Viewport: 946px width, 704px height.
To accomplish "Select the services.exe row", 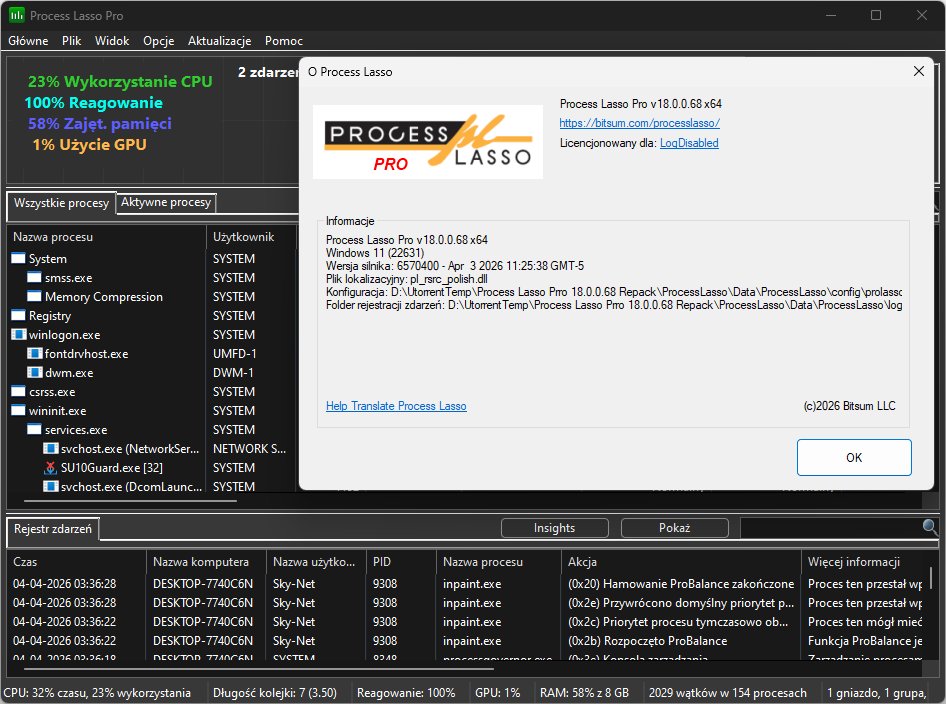I will coord(153,430).
